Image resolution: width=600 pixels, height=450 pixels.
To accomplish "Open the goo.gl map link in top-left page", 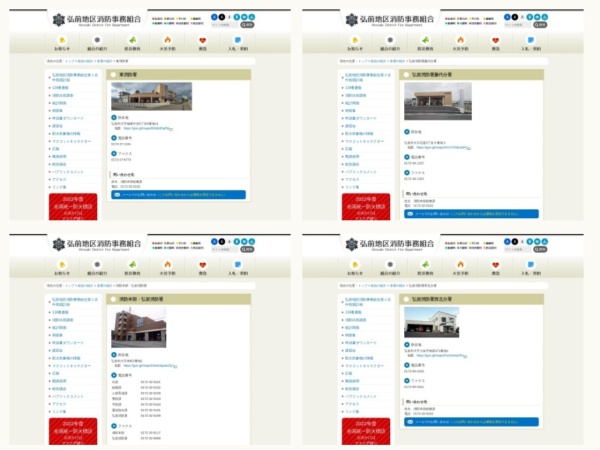I will (148, 128).
